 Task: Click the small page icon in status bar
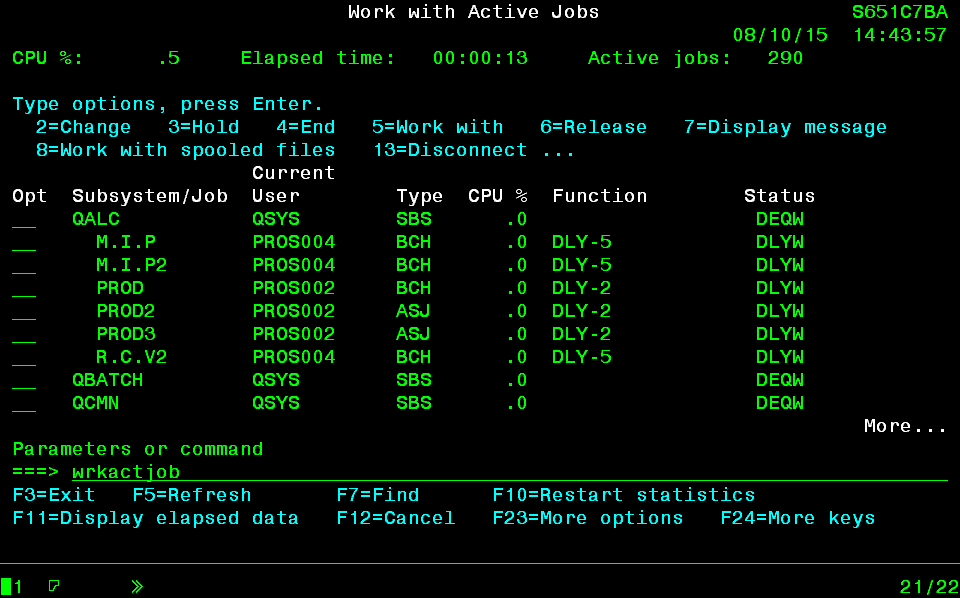(x=54, y=586)
